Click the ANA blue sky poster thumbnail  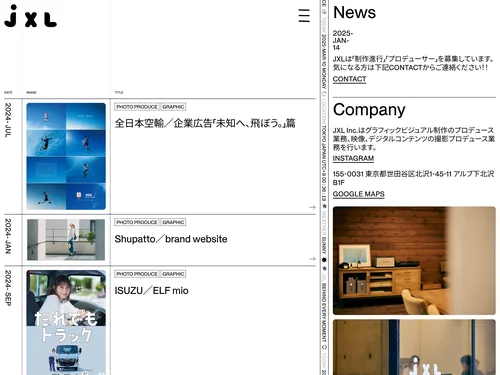66,156
